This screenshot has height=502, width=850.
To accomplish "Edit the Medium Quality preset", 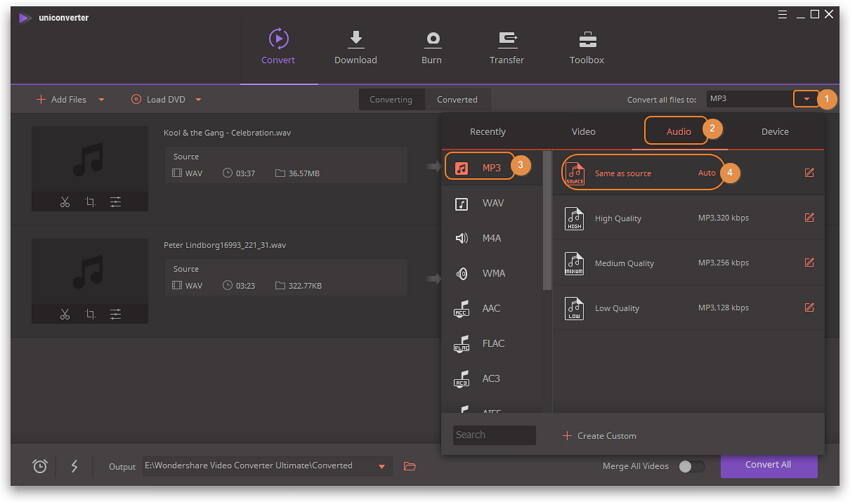I will coord(809,263).
